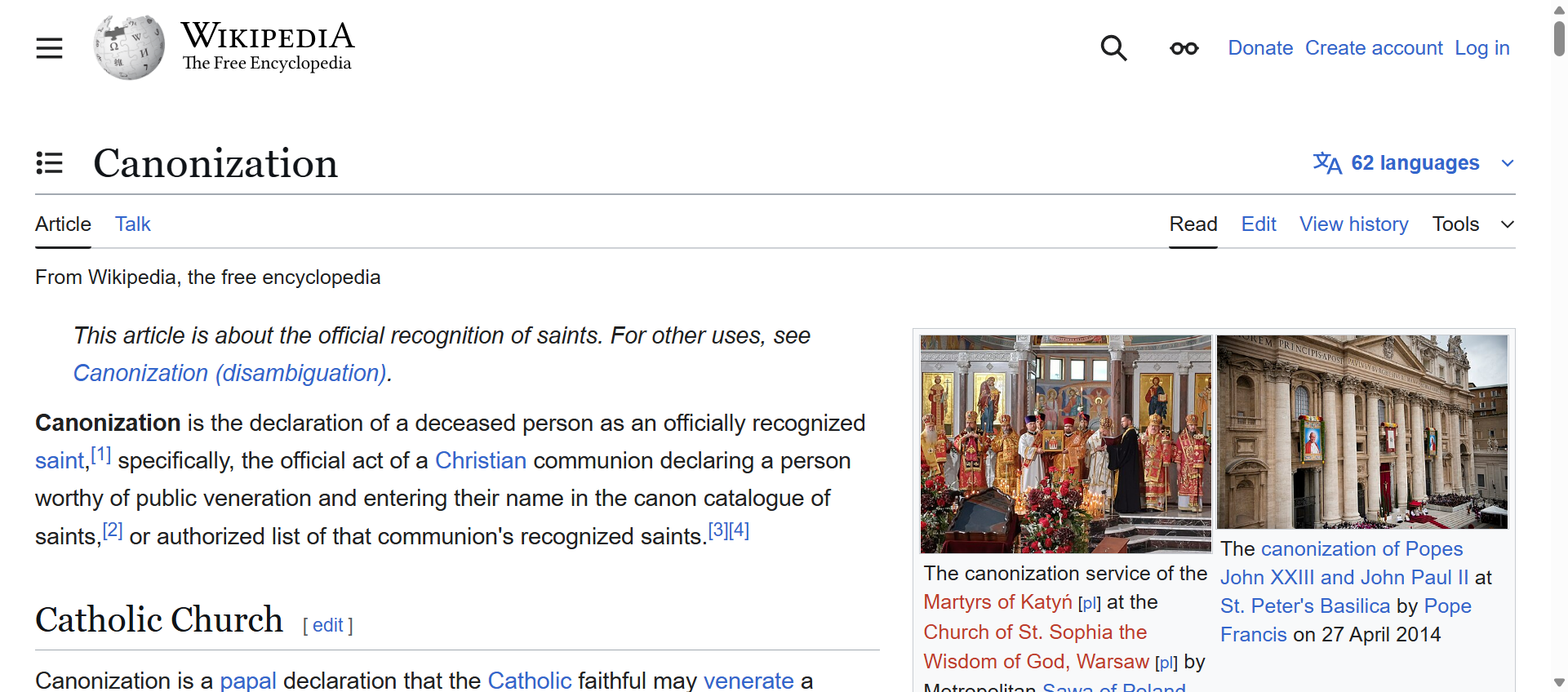Open Canonization (disambiguation) link
The height and width of the screenshot is (692, 1568).
click(x=230, y=373)
